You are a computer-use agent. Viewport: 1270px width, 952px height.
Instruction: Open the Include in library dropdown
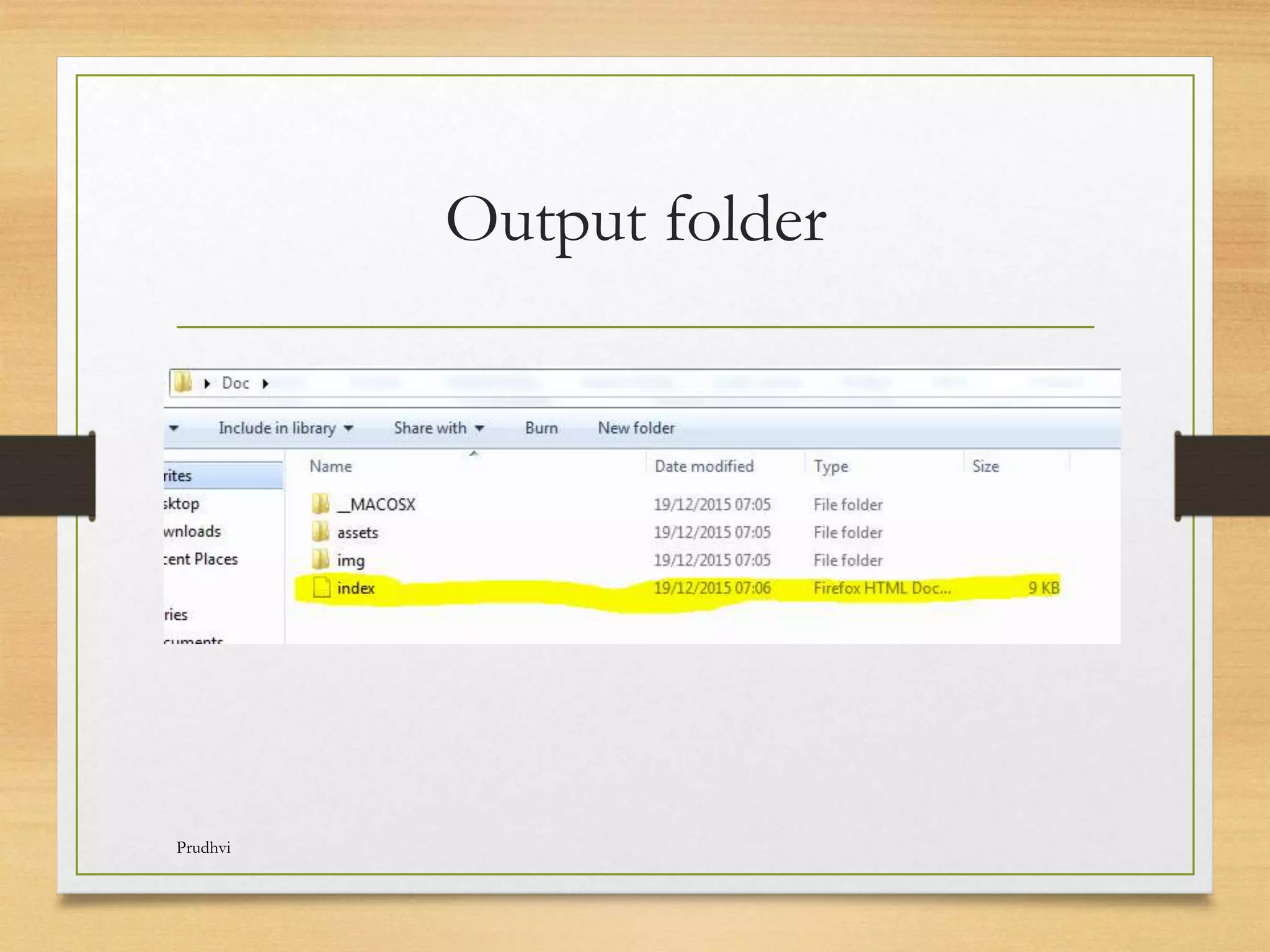pyautogui.click(x=286, y=428)
